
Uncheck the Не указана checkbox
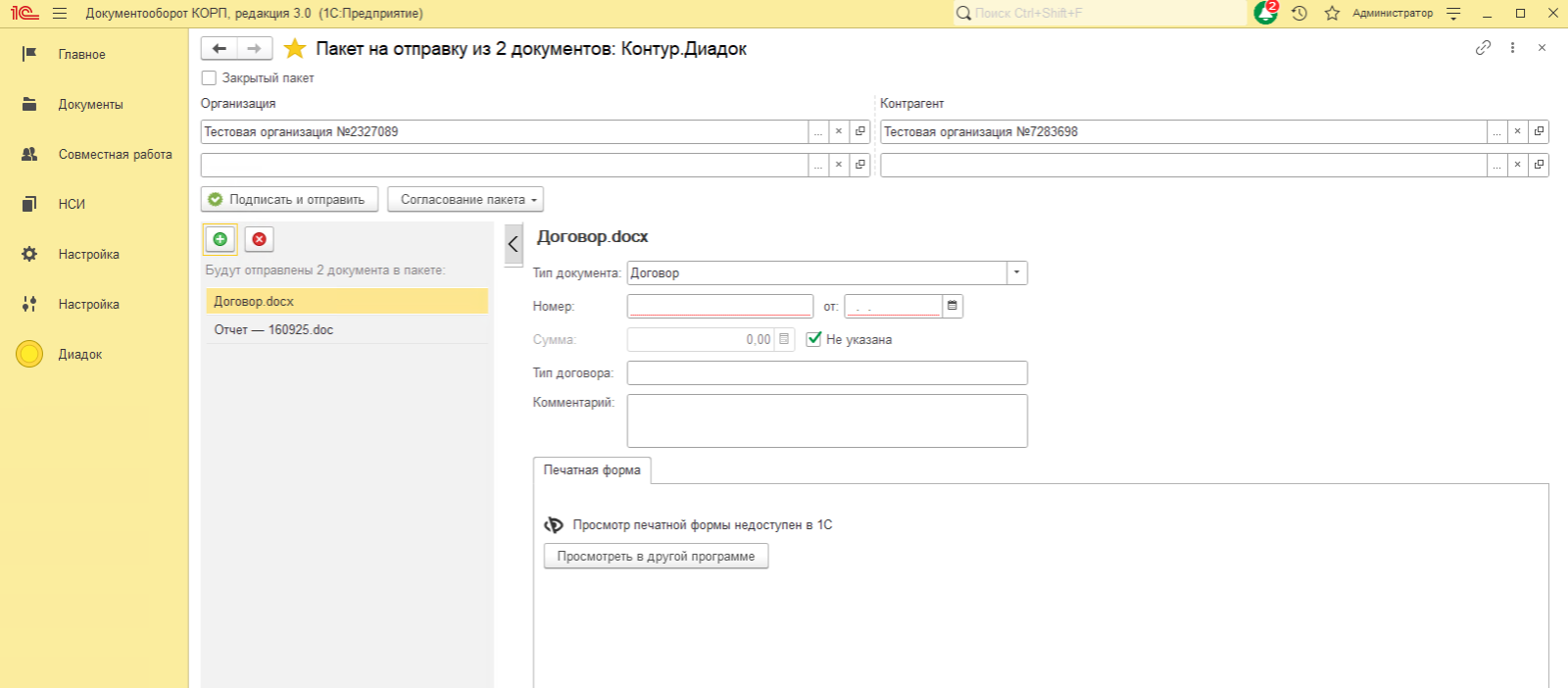coord(813,339)
